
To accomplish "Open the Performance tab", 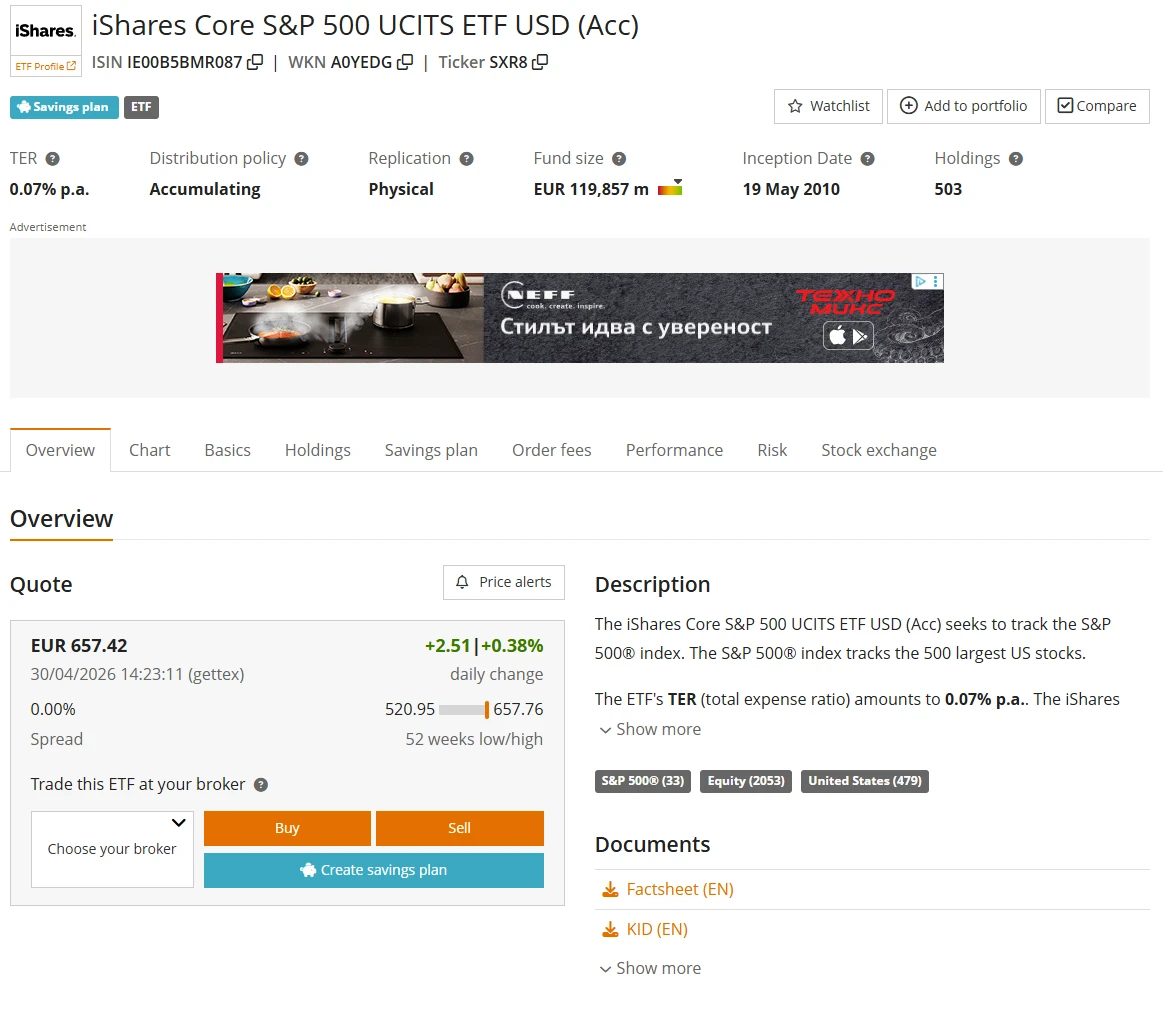I will click(x=674, y=450).
